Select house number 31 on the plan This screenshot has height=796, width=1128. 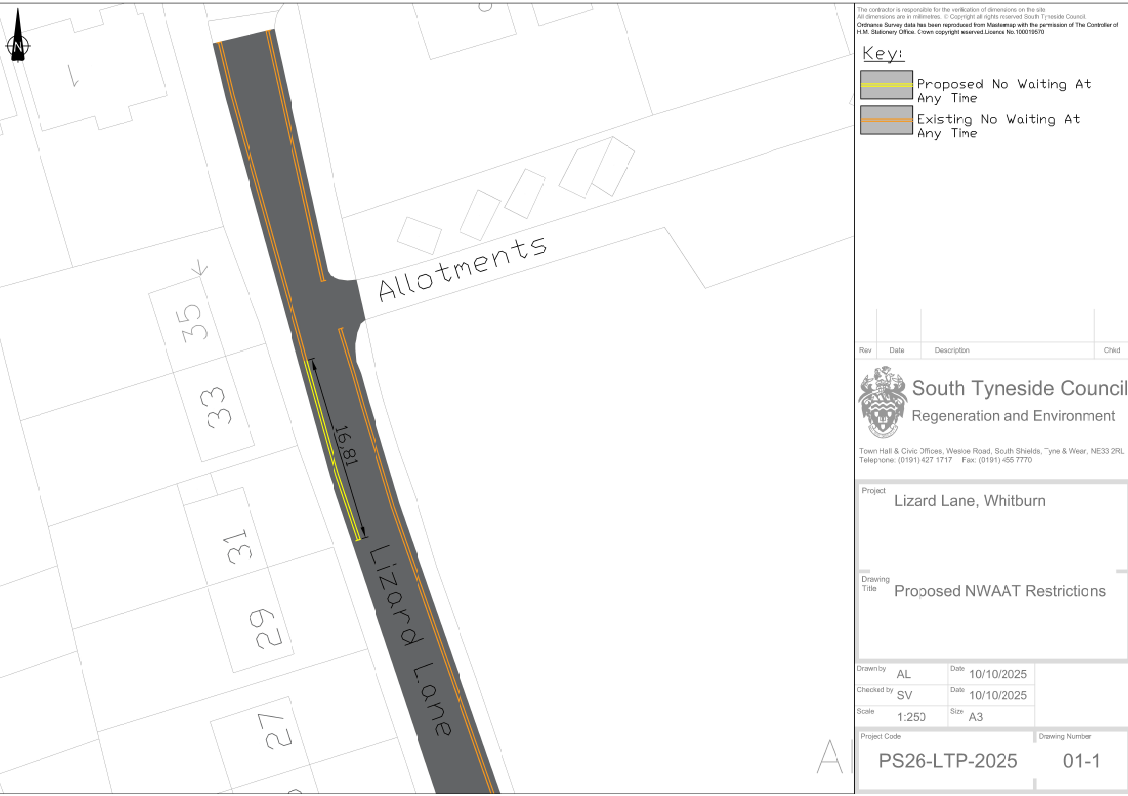coord(235,545)
